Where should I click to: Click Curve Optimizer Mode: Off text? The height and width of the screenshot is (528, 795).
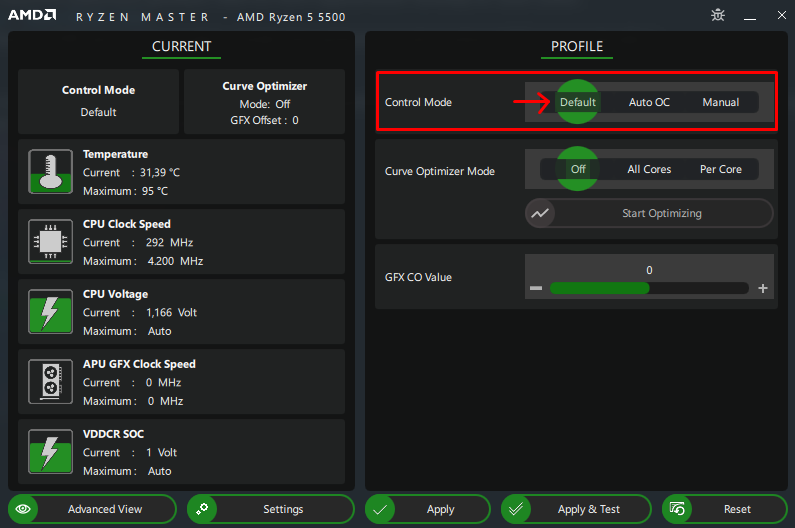[265, 104]
